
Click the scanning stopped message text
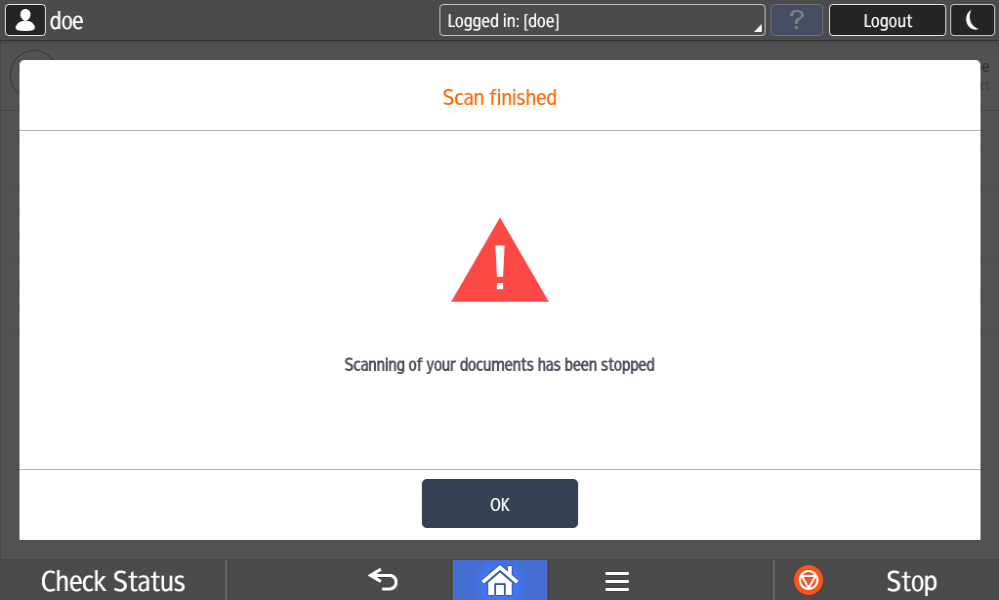point(500,365)
